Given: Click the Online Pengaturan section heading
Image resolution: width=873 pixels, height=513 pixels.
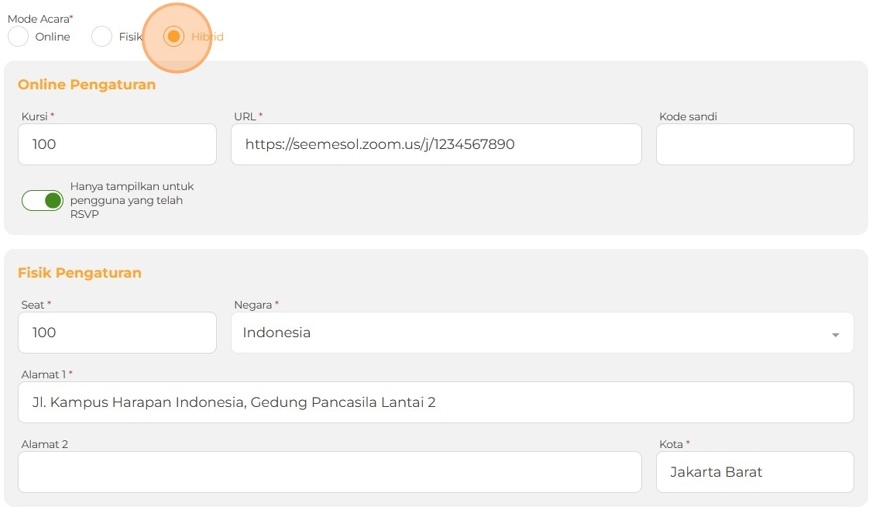Looking at the screenshot, I should point(87,85).
